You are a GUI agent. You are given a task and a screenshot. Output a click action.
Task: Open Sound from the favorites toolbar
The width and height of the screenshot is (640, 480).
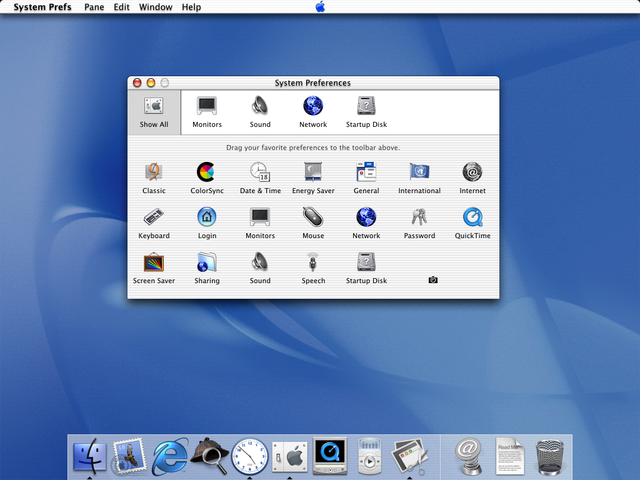click(260, 113)
